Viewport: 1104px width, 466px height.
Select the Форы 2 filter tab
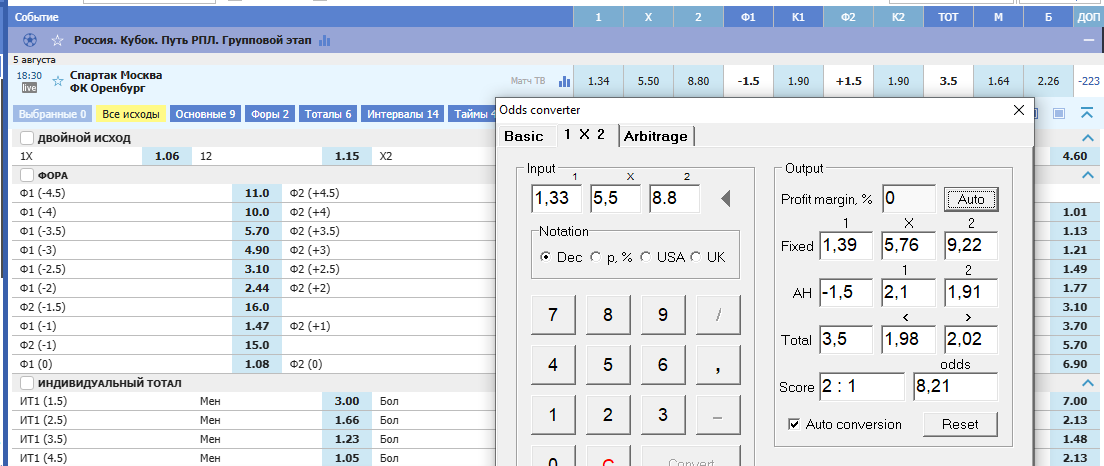270,114
